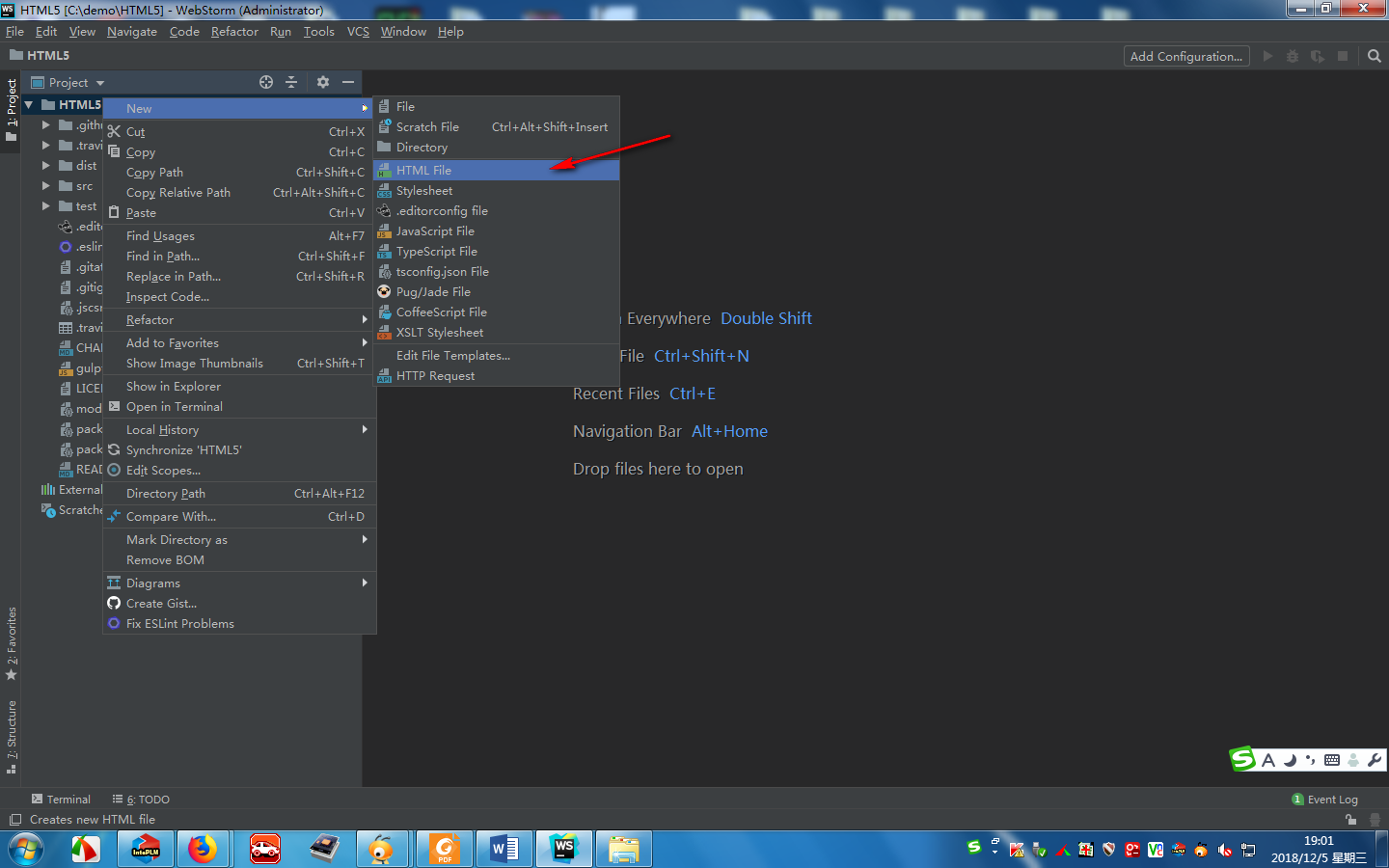The image size is (1389, 868).
Task: Click Add Configuration... button
Action: pos(1186,56)
